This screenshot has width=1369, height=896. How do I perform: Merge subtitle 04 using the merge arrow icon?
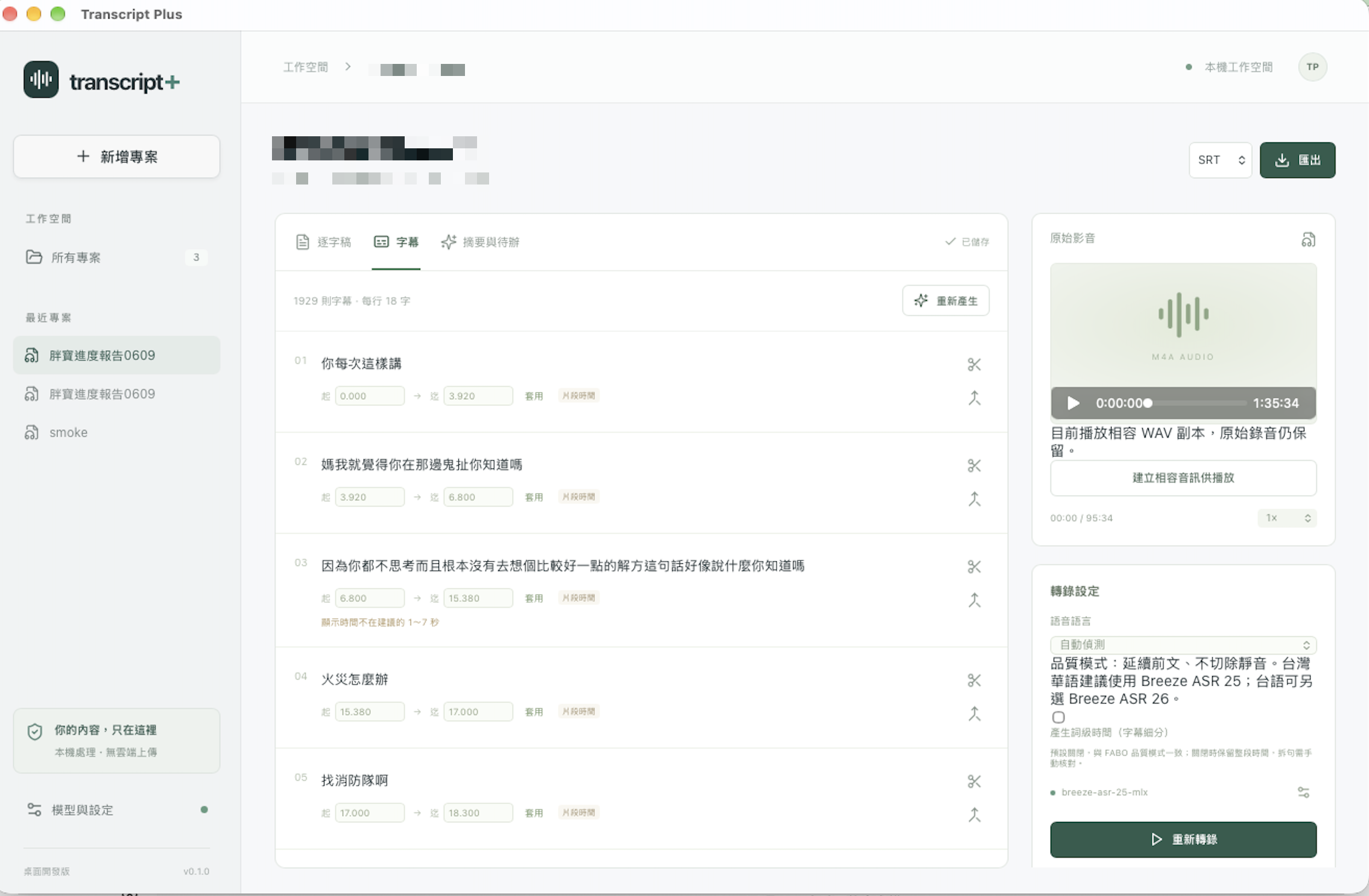(974, 714)
